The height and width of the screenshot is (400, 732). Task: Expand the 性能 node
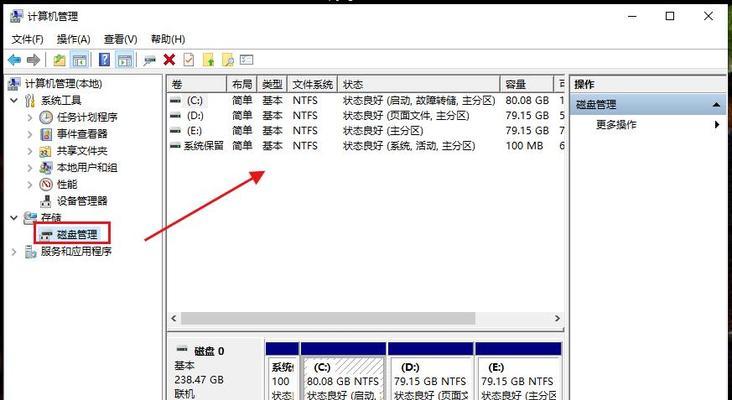[30, 184]
